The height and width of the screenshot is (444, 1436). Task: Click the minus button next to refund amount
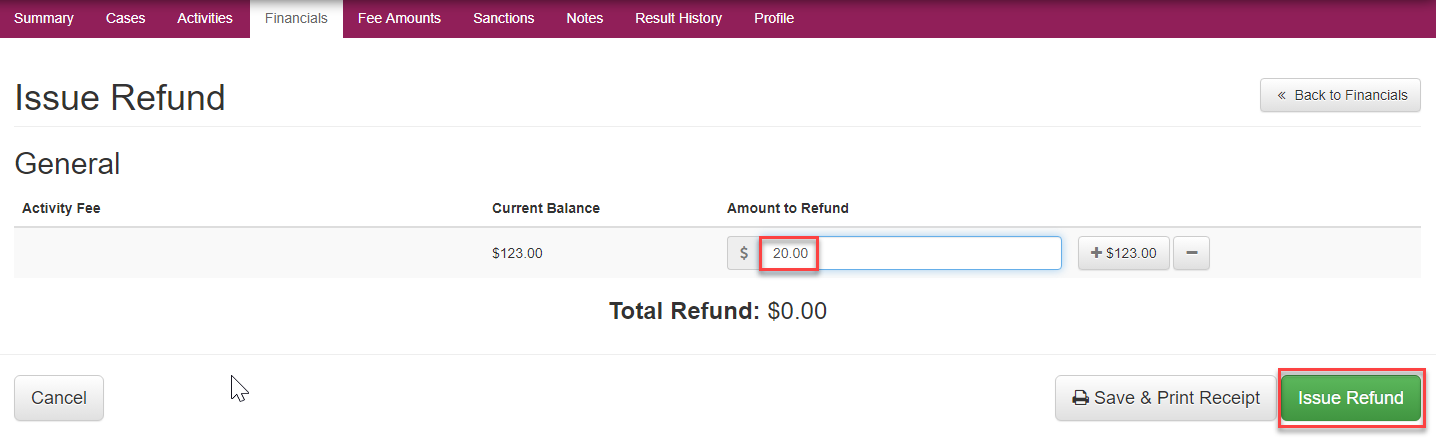click(1191, 253)
